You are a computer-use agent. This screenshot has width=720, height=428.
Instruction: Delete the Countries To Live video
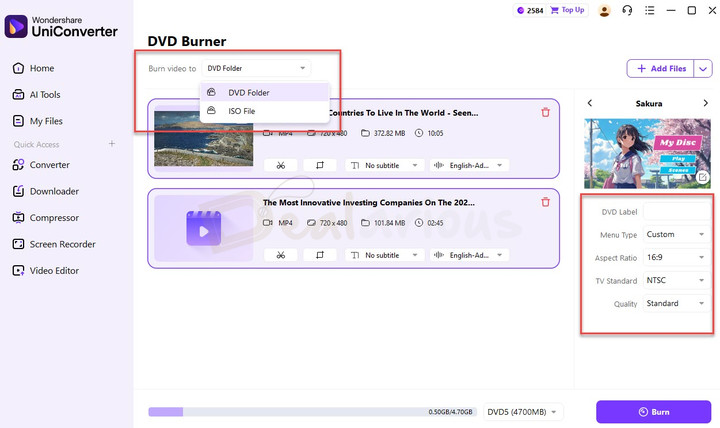tap(546, 112)
